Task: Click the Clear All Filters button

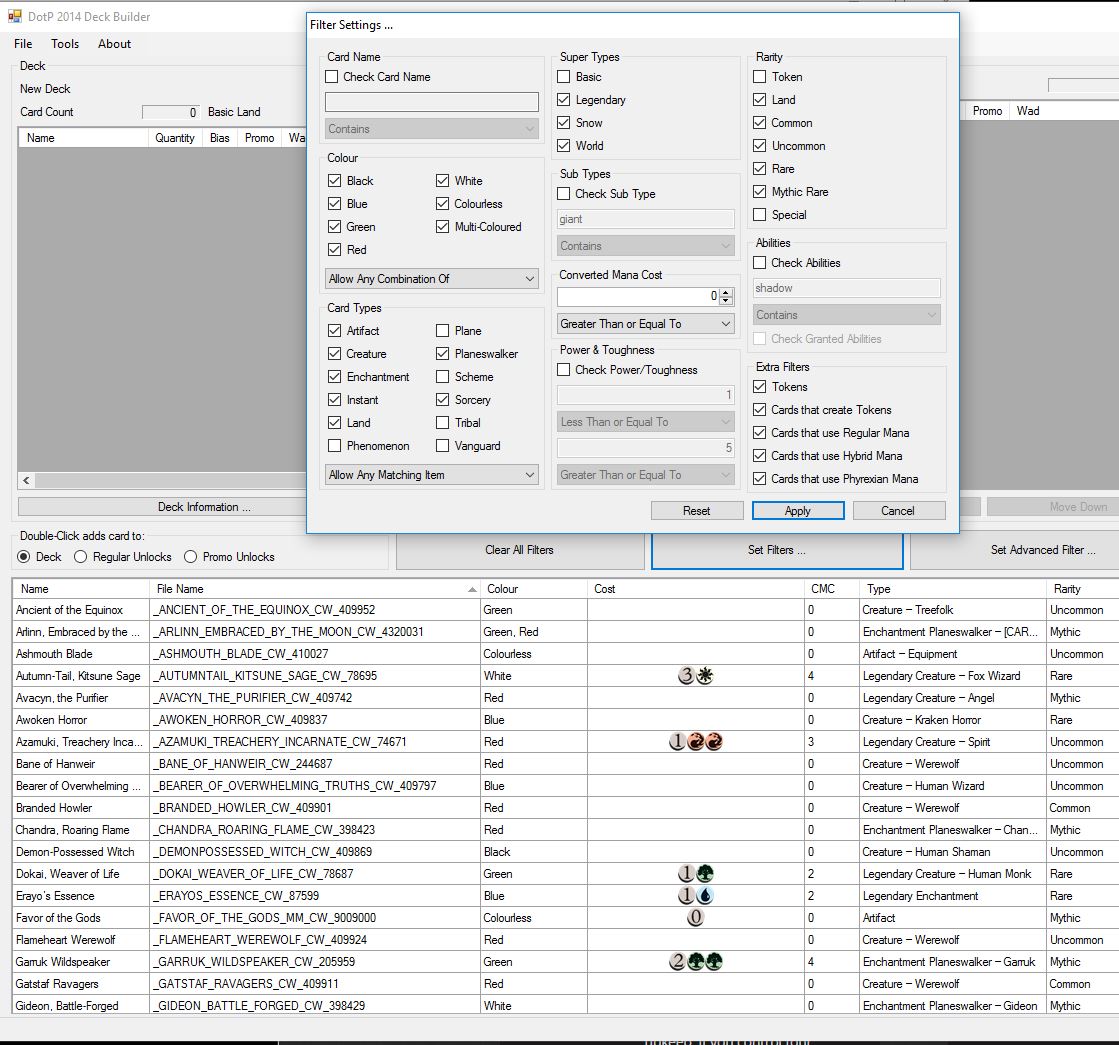Action: tap(519, 550)
